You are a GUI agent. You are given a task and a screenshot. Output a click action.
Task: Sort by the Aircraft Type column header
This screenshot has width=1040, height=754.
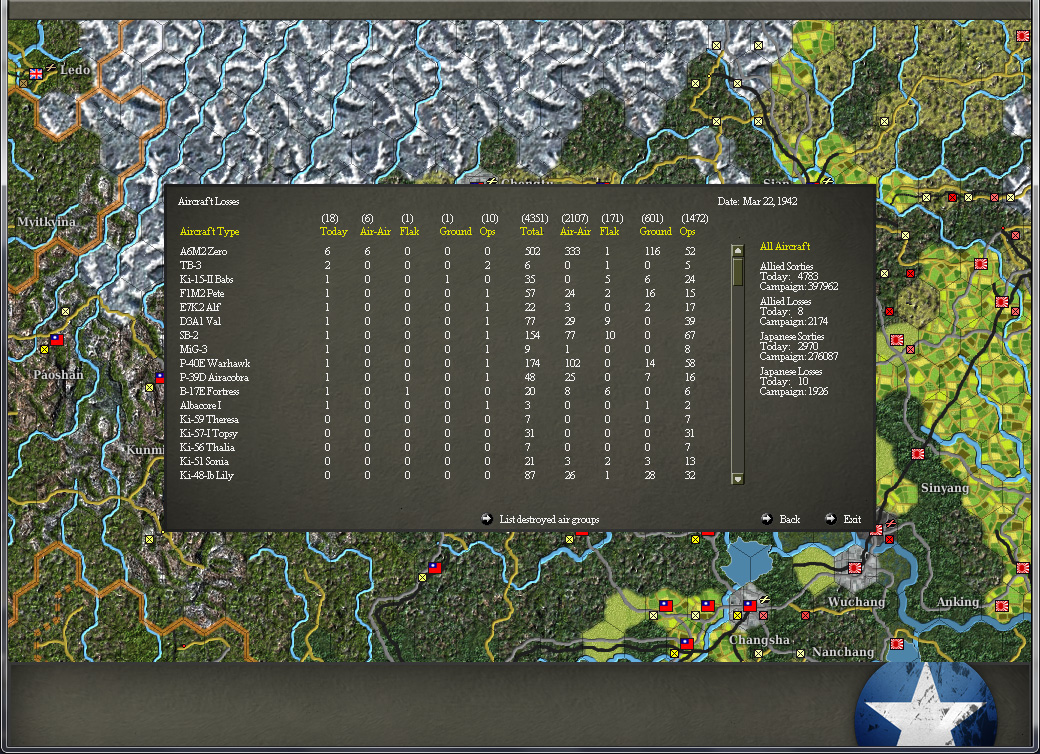point(210,231)
